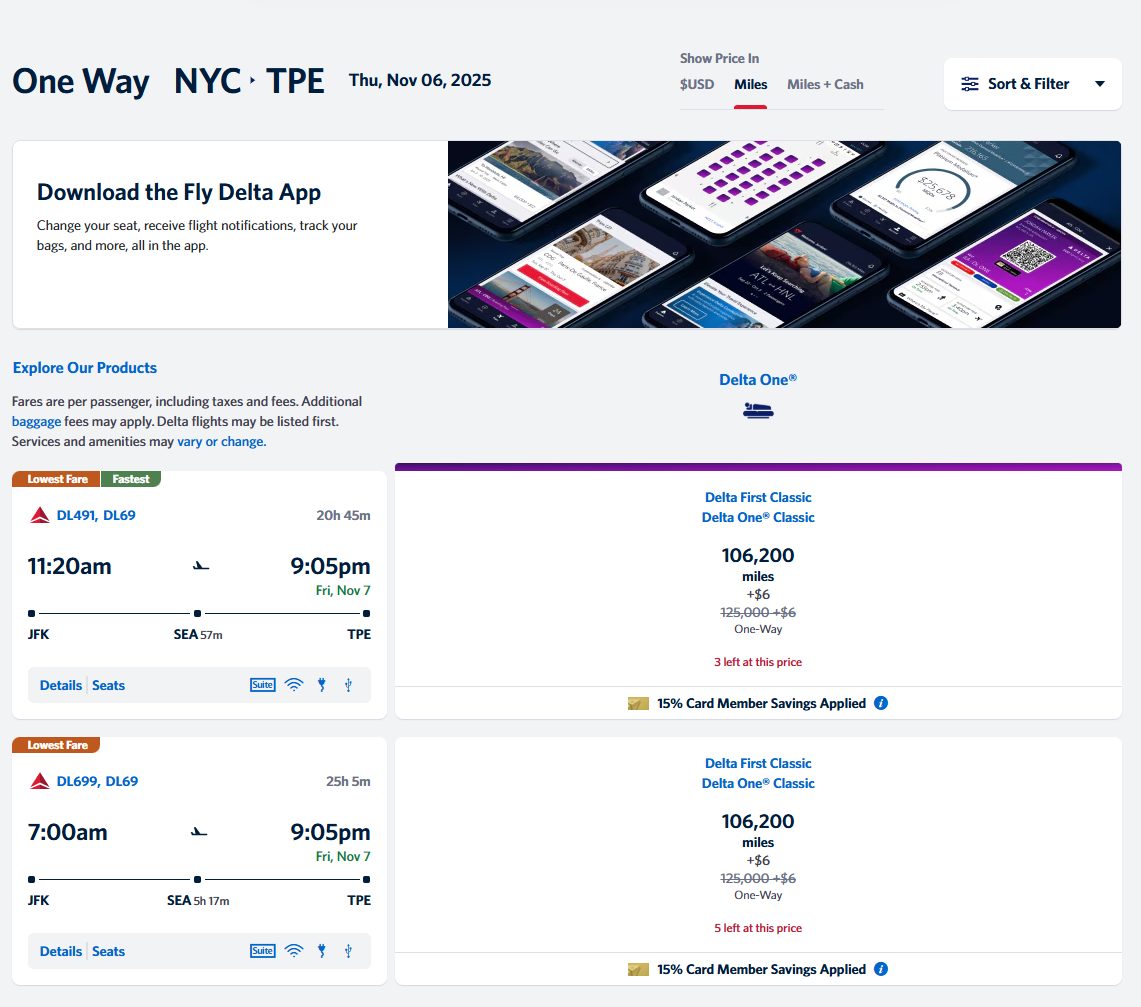
Task: Click the Delta One lie-flat seat icon
Action: pyautogui.click(x=758, y=410)
